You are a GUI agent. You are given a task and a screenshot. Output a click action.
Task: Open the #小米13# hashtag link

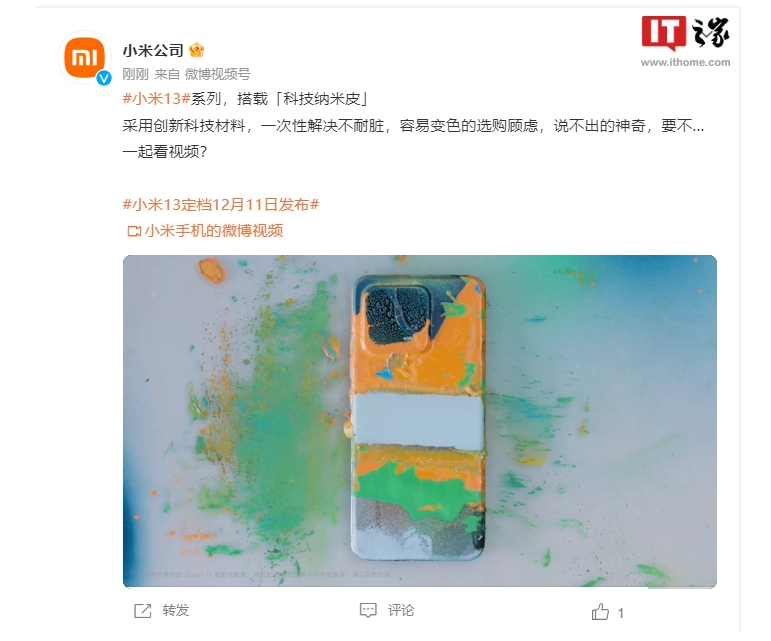[x=156, y=99]
